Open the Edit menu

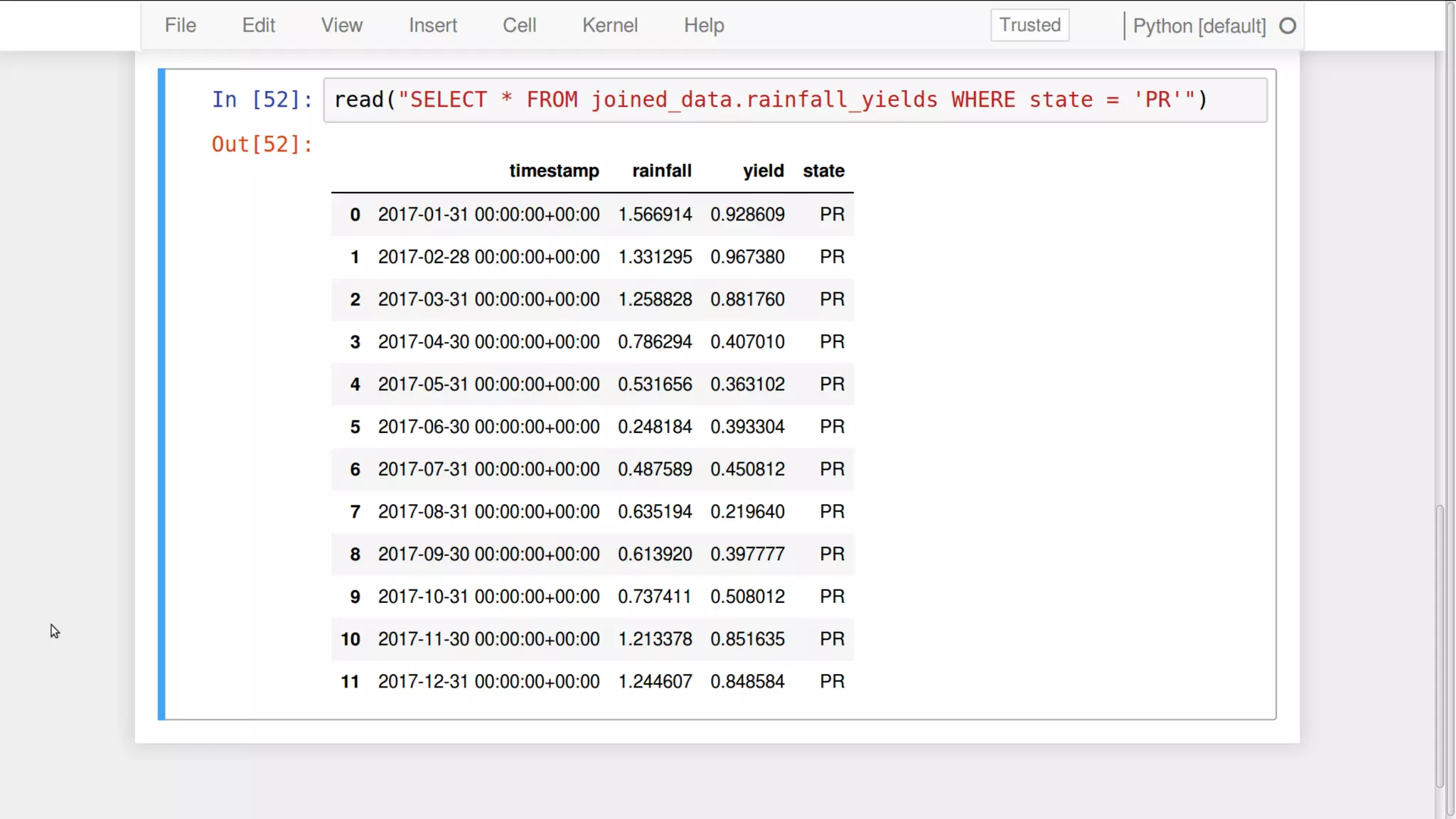coord(258,26)
